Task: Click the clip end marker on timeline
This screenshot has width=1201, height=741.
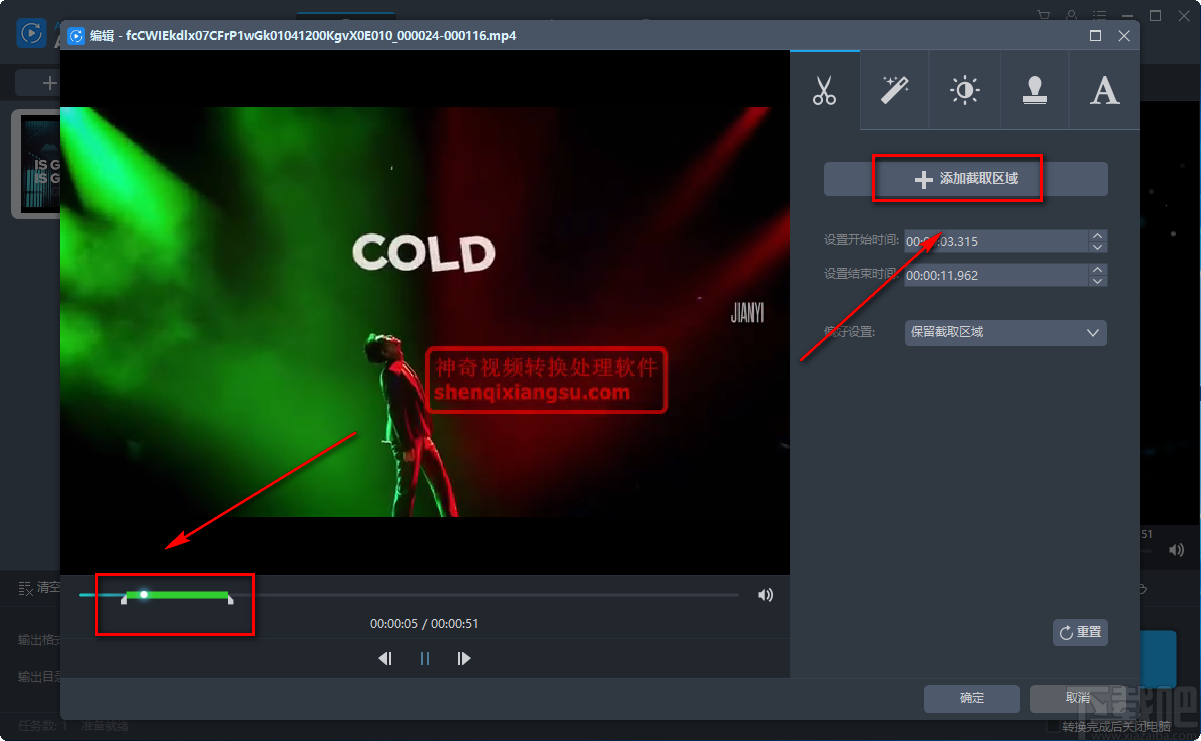Action: 230,600
